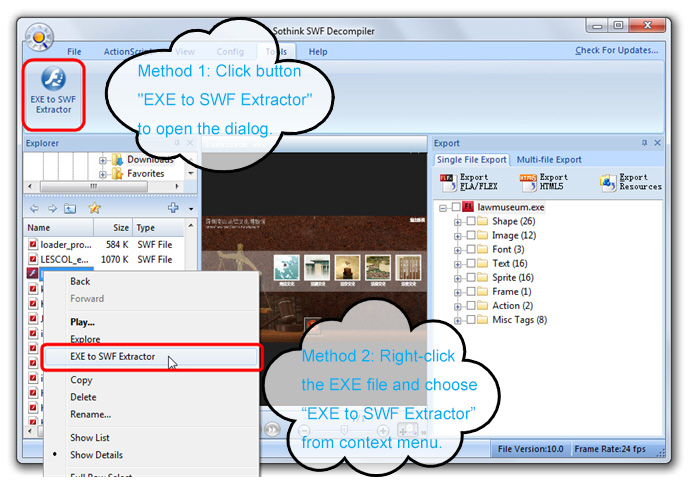The height and width of the screenshot is (485, 688).
Task: Open the Explorer toolbar dropdown arrow
Action: pyautogui.click(x=191, y=209)
